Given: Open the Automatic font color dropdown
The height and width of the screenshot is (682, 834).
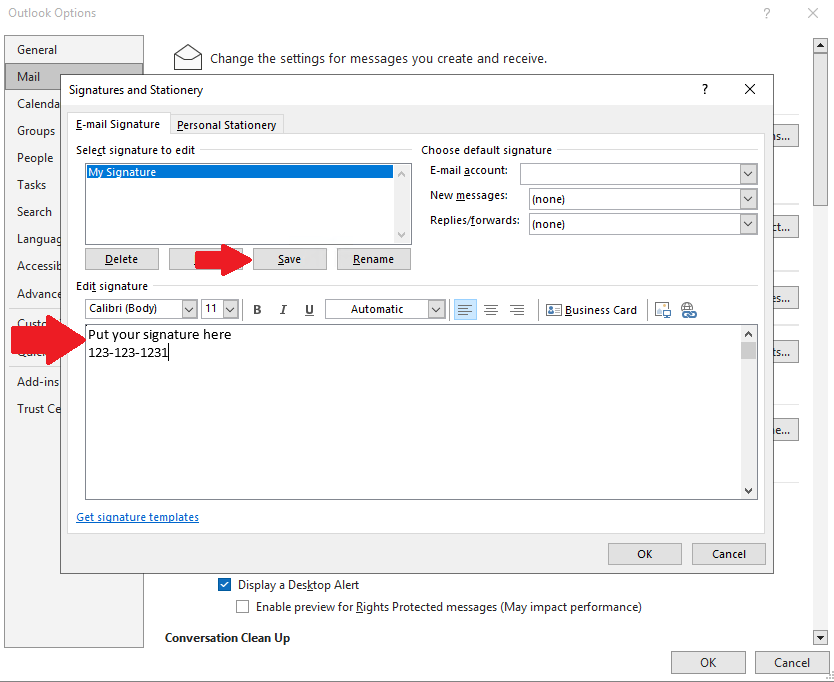Looking at the screenshot, I should tap(436, 309).
